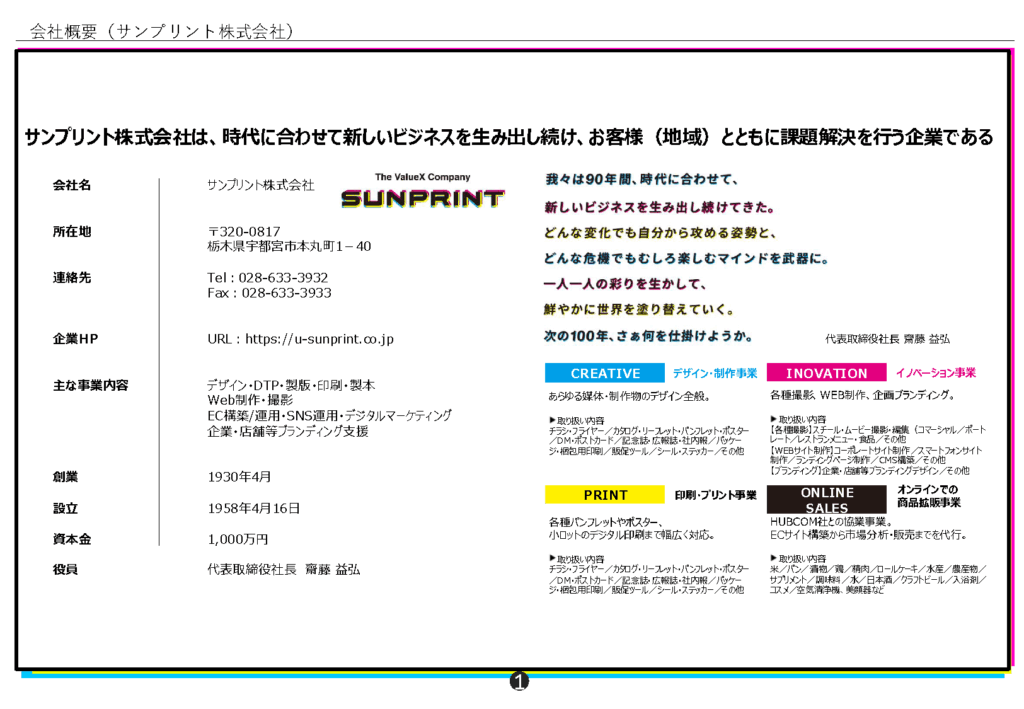Click company name サンプリント株式会社 value
This screenshot has width=1024, height=709.
pos(261,185)
